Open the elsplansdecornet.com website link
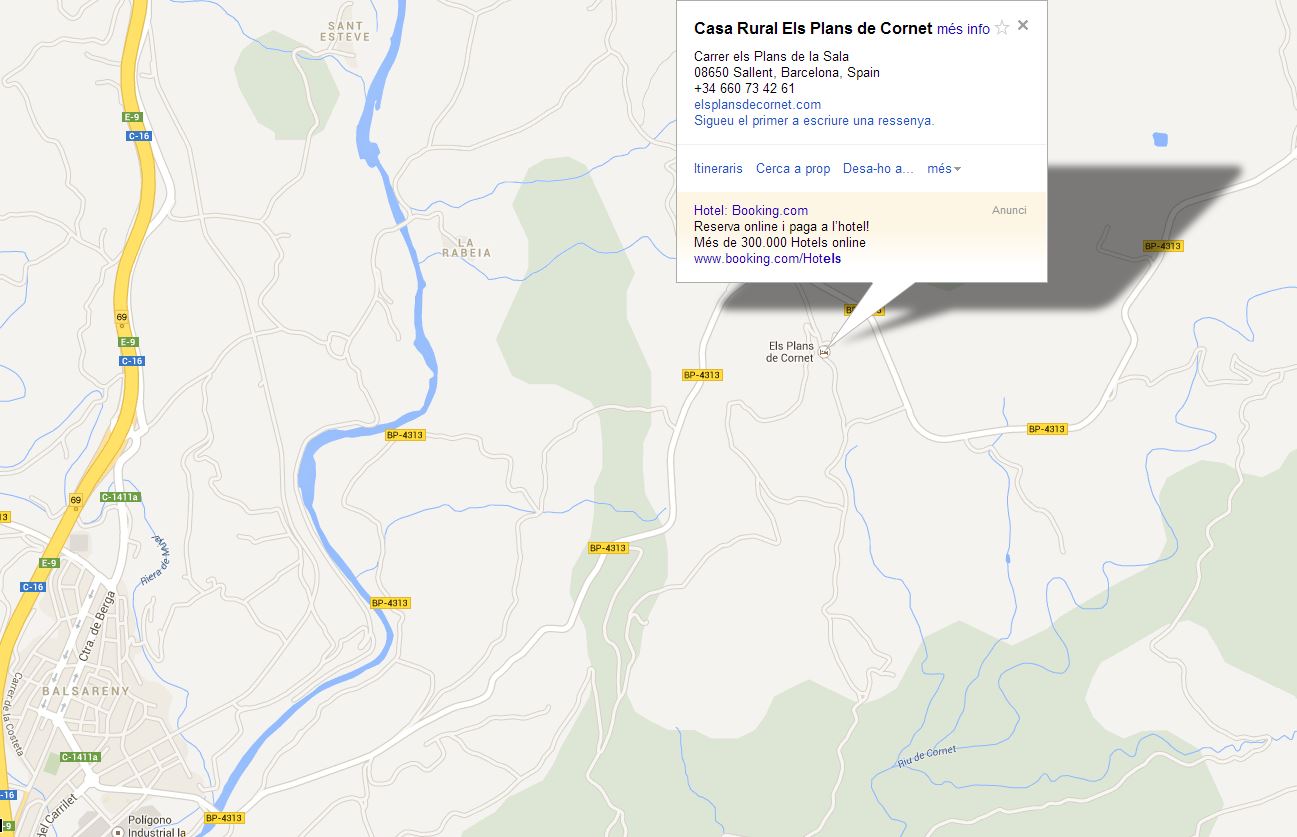Screen dimensions: 1297x837 [757, 105]
